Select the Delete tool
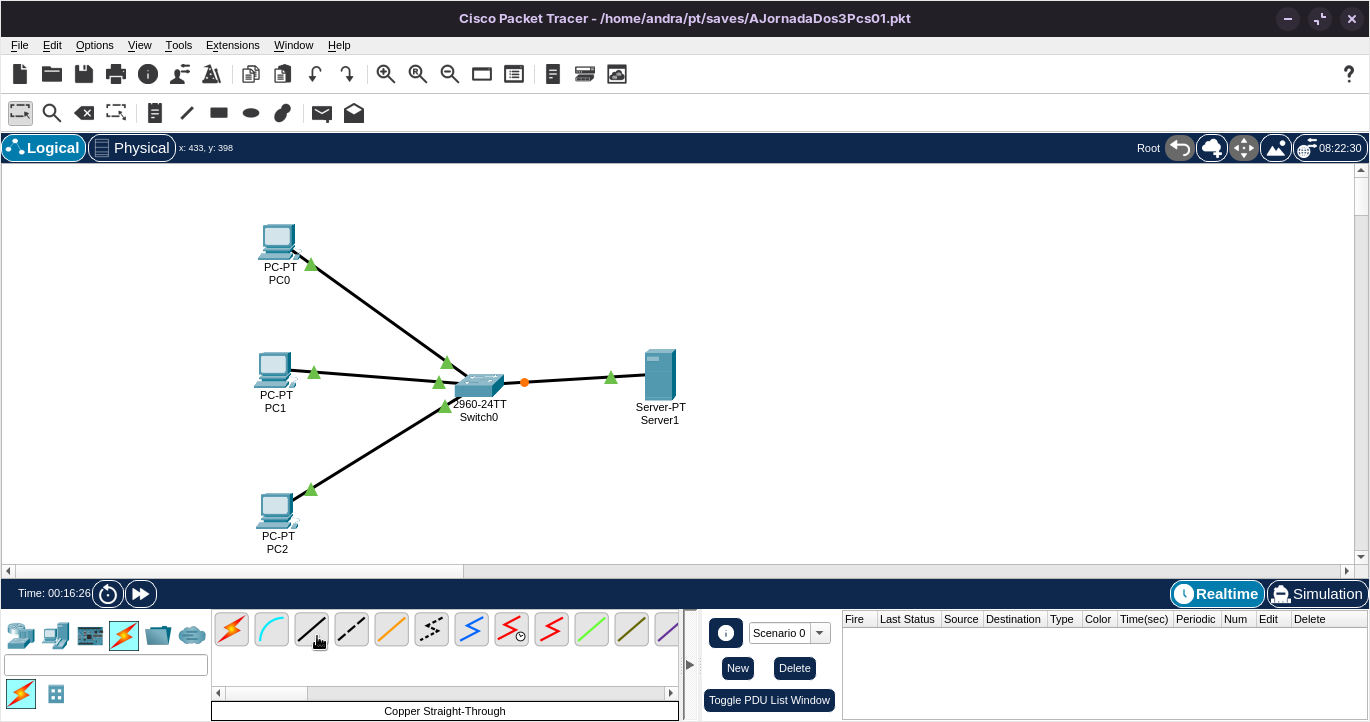This screenshot has height=722, width=1370. 84,113
